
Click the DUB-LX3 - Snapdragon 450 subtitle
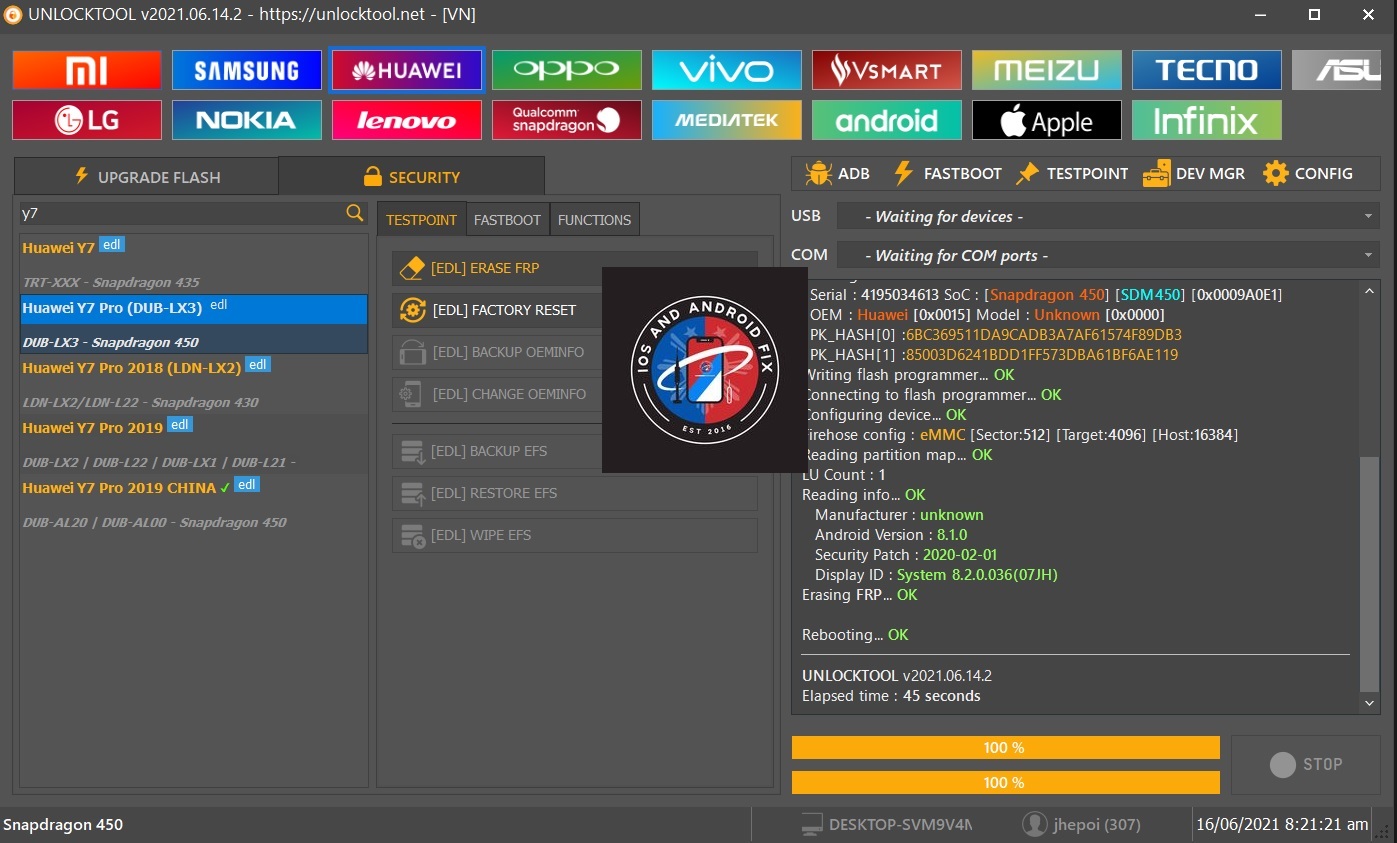coord(111,342)
